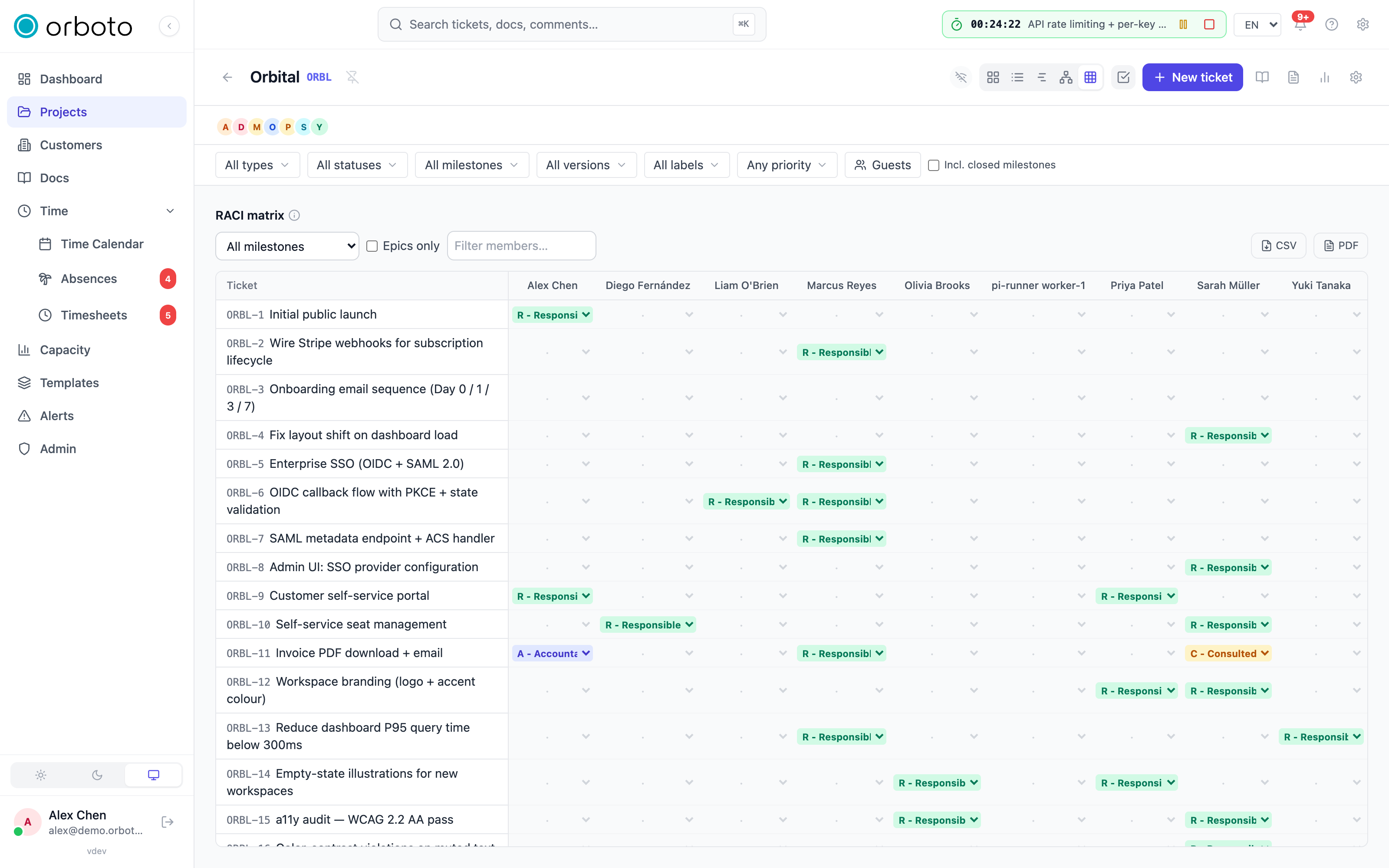Go to Dashboard in sidebar

tap(96, 79)
